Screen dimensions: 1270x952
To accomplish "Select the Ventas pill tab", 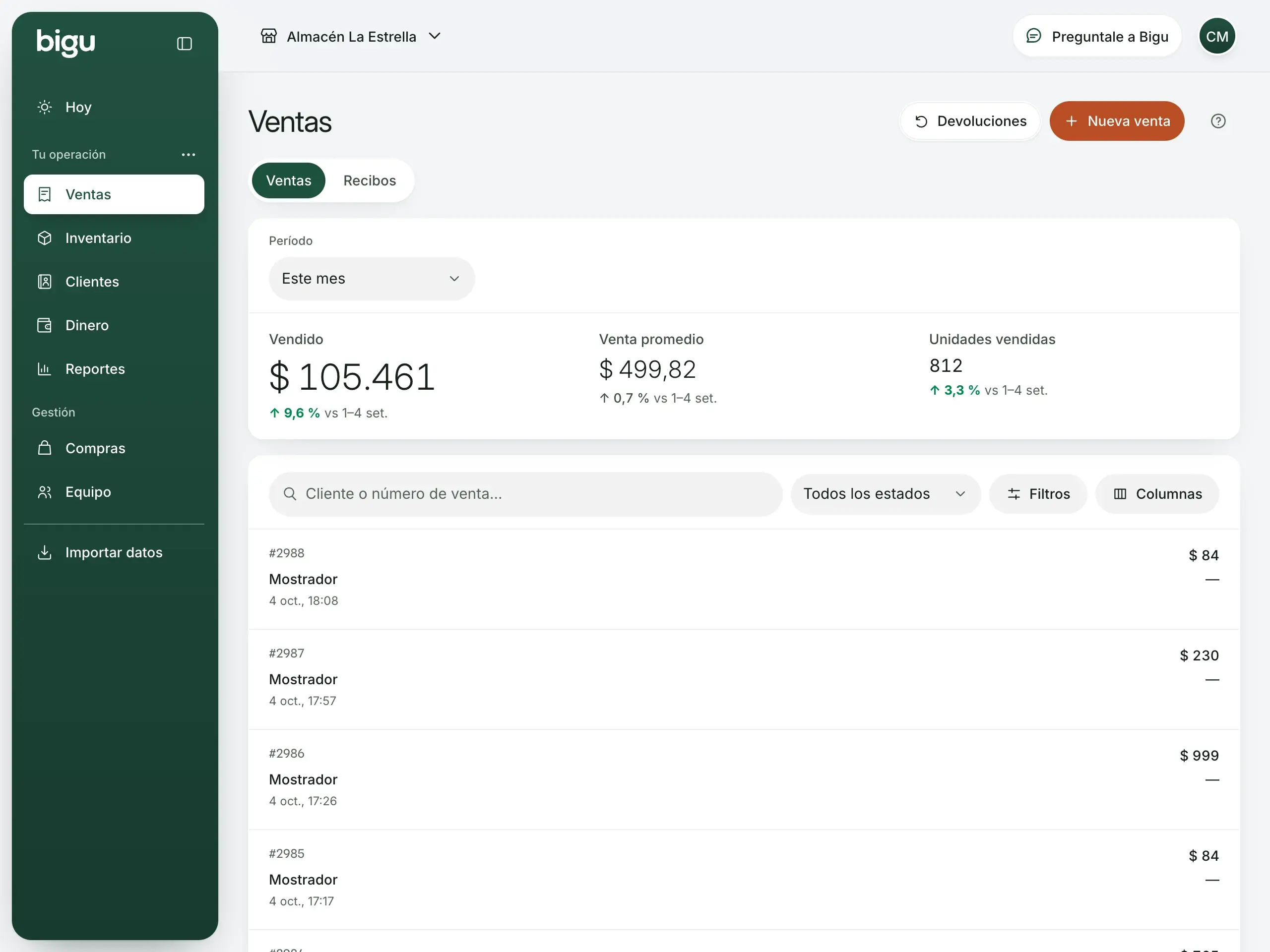I will [x=289, y=181].
